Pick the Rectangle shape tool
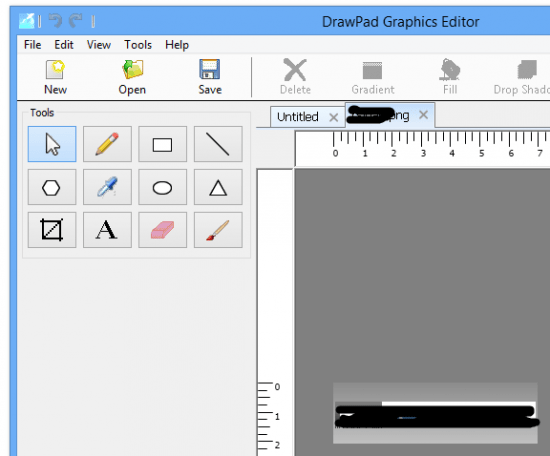Screen dimensions: 550x456 [x=162, y=144]
